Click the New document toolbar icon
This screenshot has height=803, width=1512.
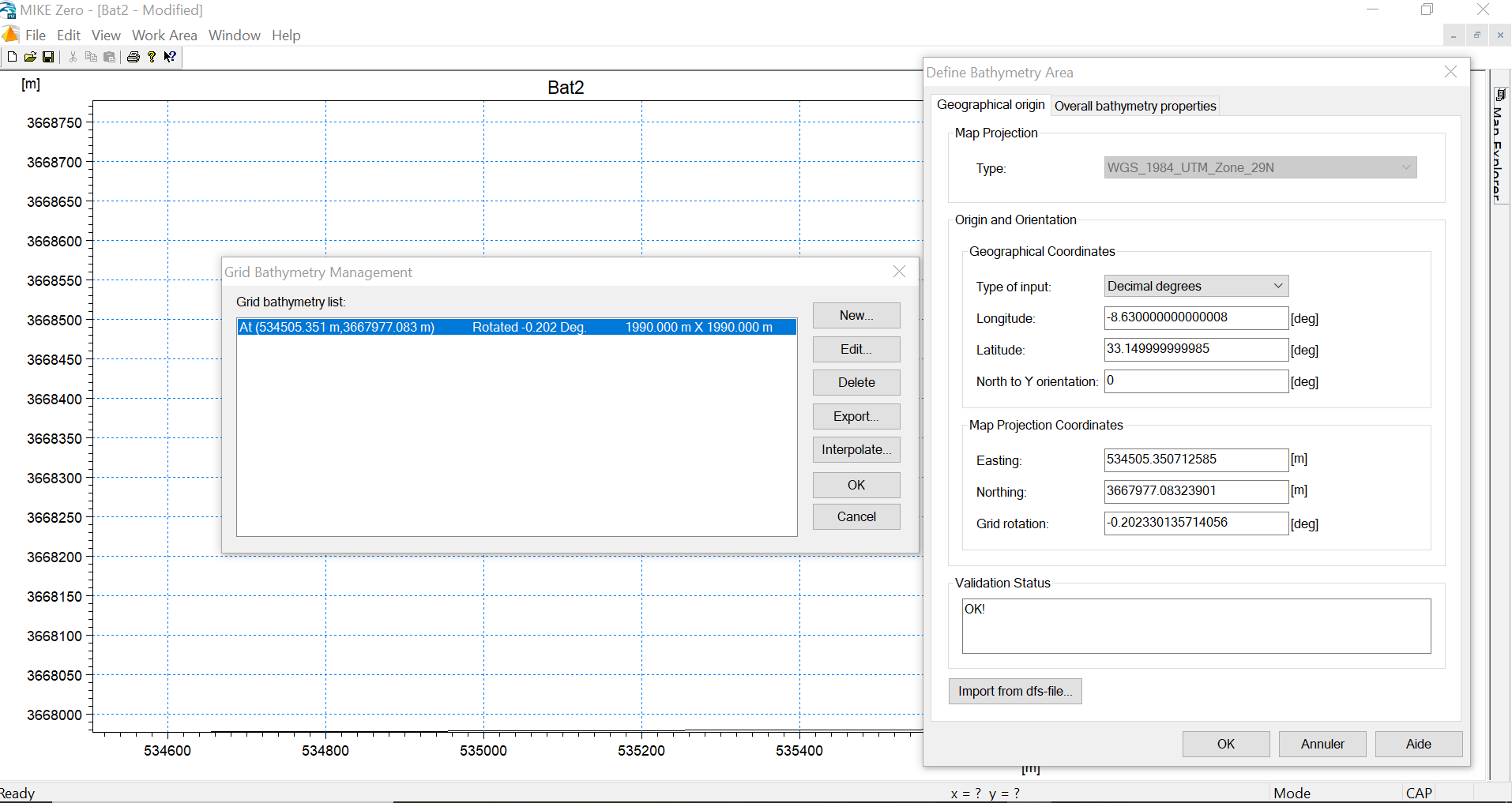12,57
